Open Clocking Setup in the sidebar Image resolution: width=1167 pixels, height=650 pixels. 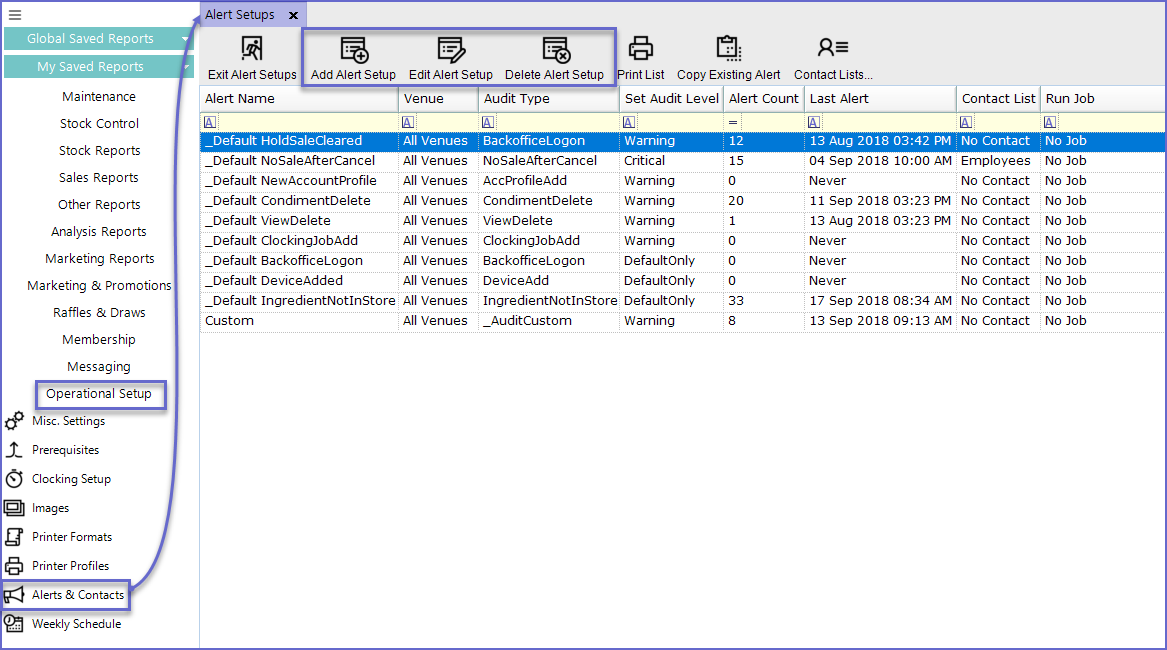click(70, 479)
